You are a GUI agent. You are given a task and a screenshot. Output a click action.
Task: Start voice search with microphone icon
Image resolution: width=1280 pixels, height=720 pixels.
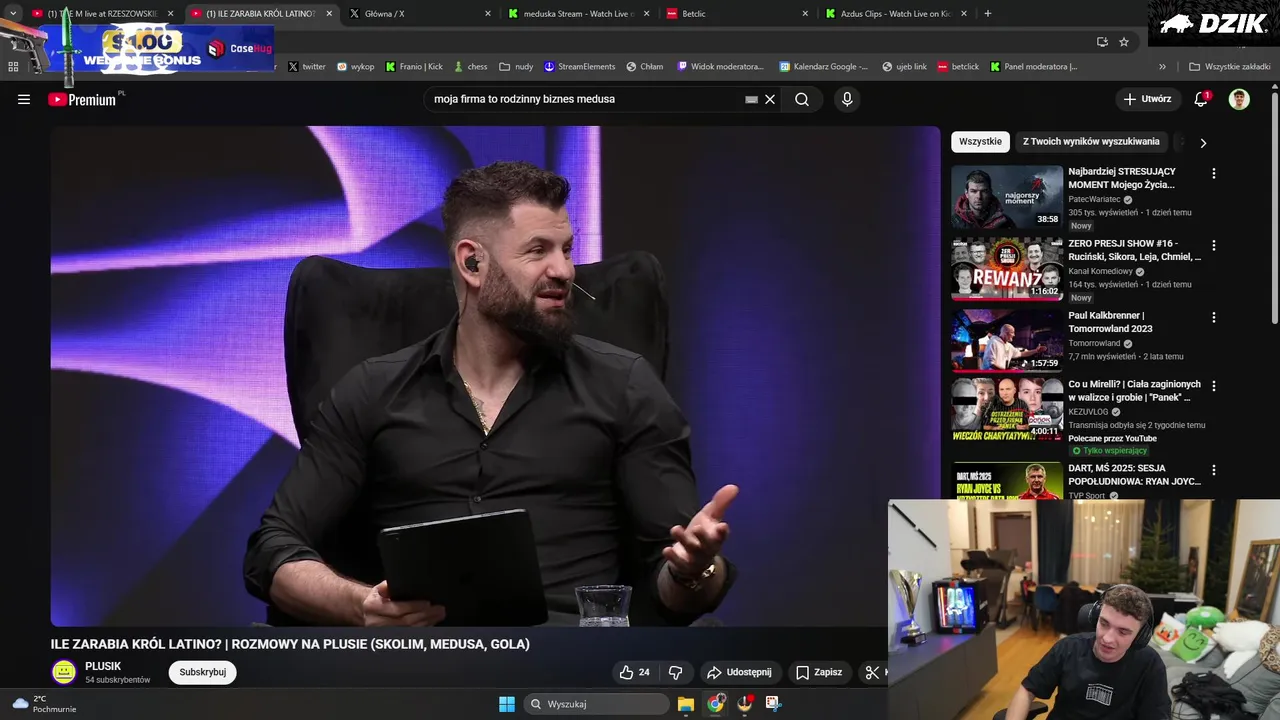click(x=847, y=99)
